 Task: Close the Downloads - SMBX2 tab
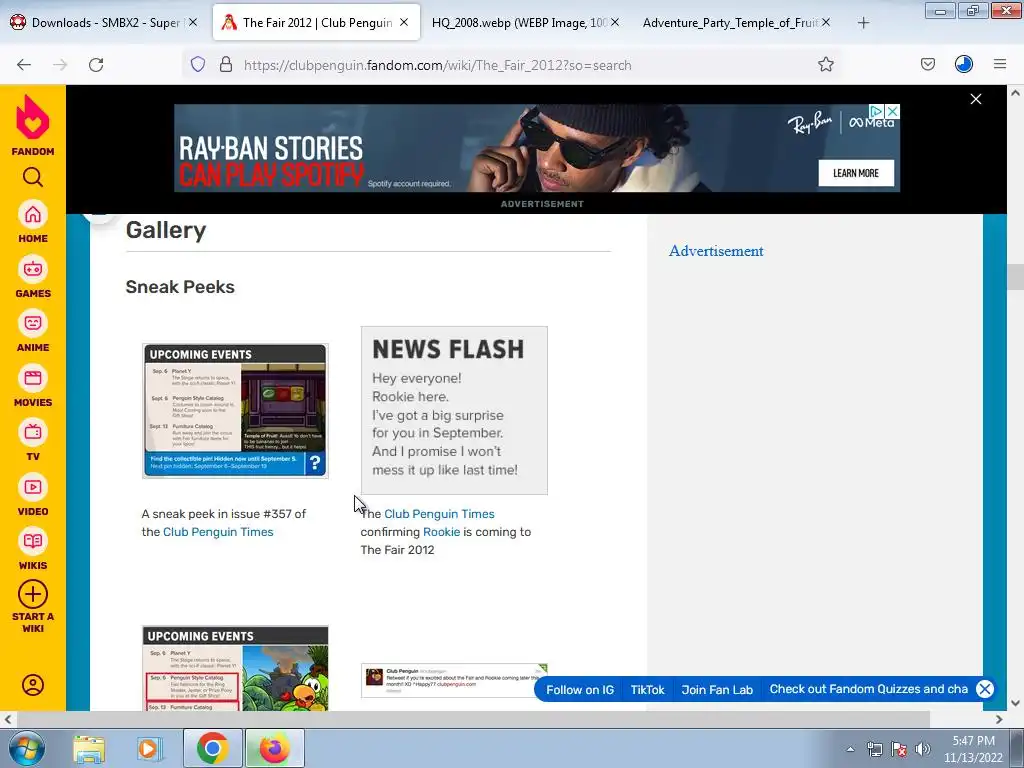coord(193,22)
